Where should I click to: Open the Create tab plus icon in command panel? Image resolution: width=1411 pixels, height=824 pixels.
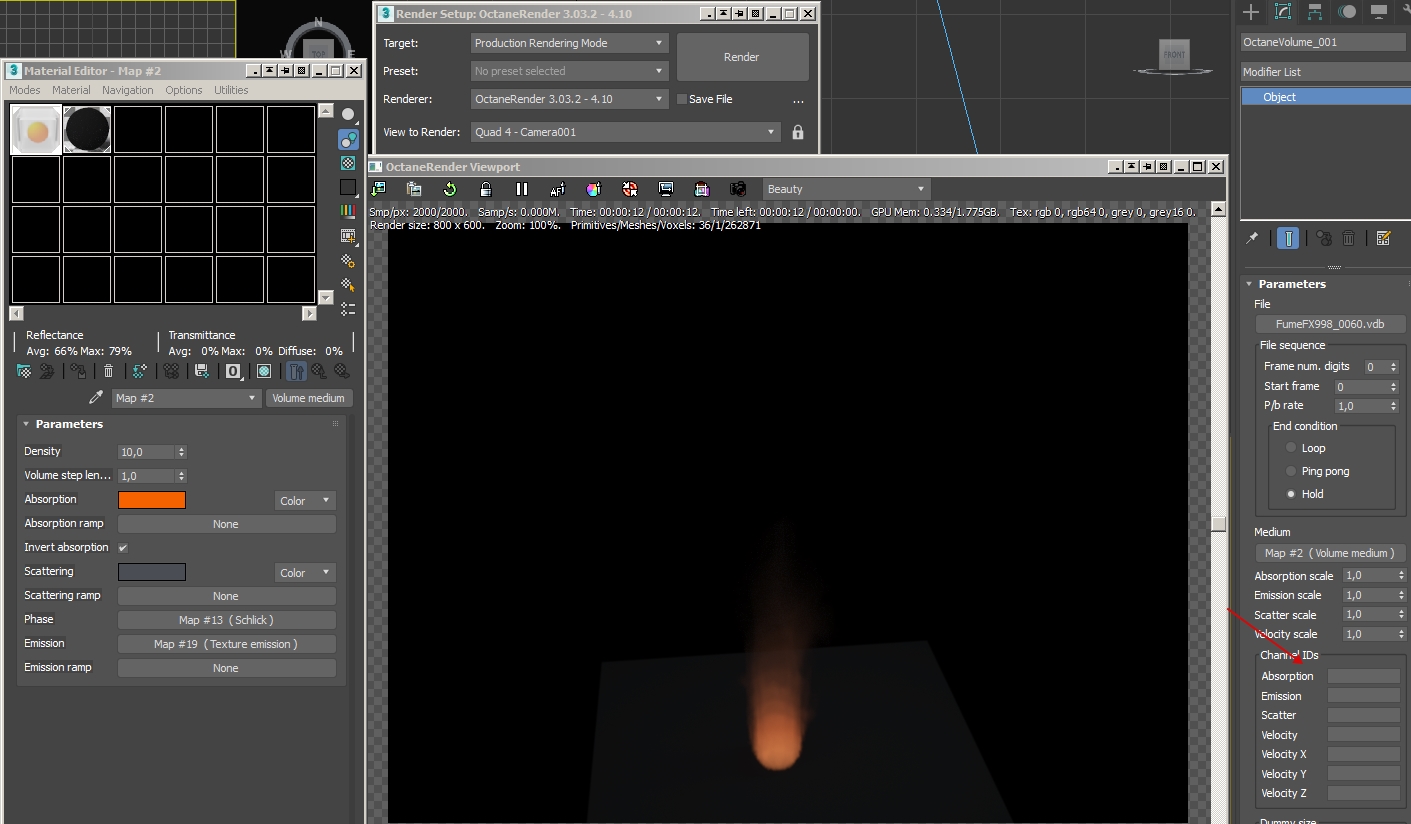[1251, 12]
